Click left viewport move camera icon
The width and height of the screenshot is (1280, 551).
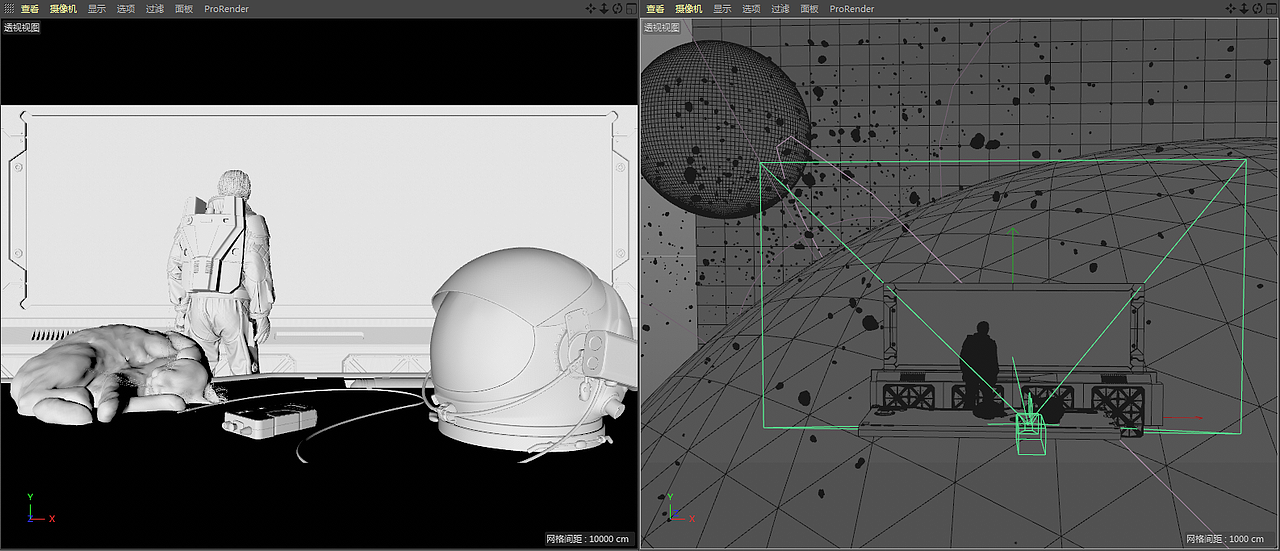click(x=590, y=8)
